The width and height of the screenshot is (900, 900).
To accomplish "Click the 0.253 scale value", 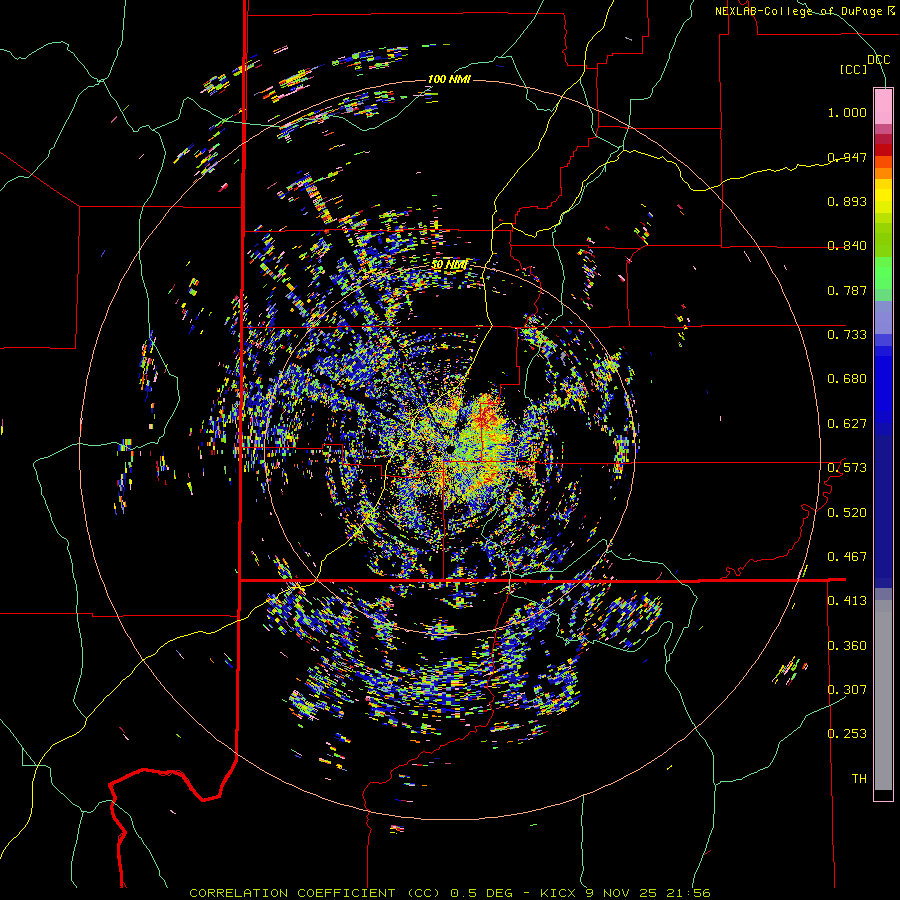I will pyautogui.click(x=847, y=734).
